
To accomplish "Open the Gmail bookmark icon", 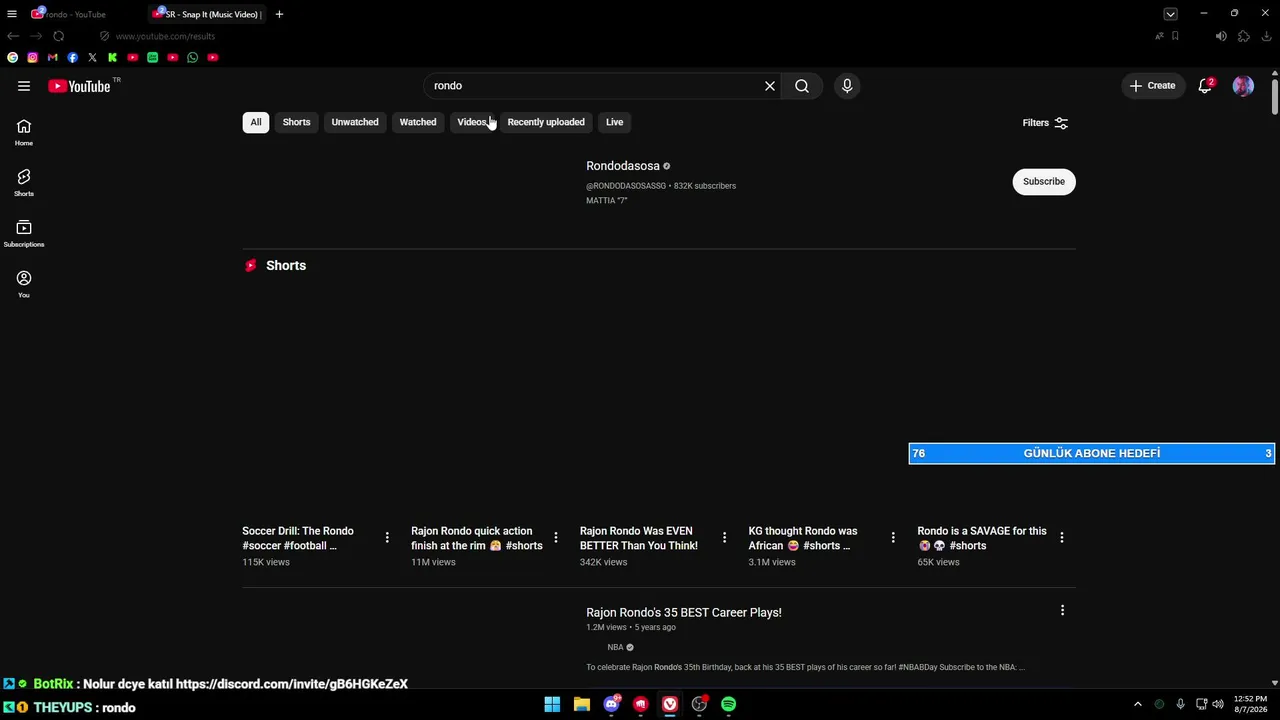I will tap(53, 58).
